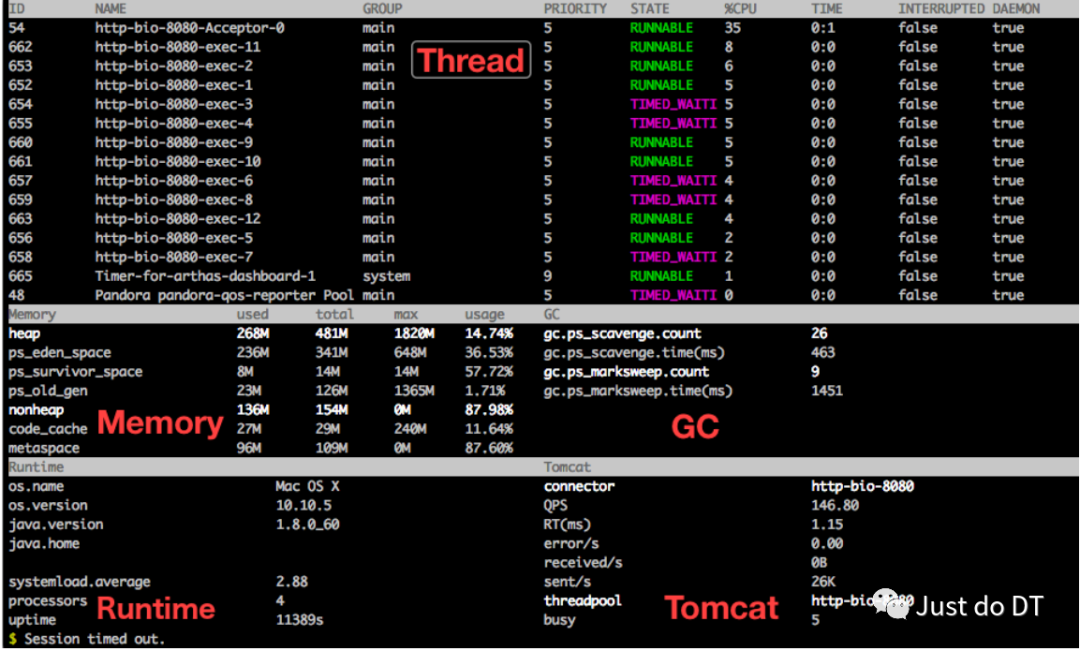
Task: Click the %CPU column header
Action: [740, 9]
